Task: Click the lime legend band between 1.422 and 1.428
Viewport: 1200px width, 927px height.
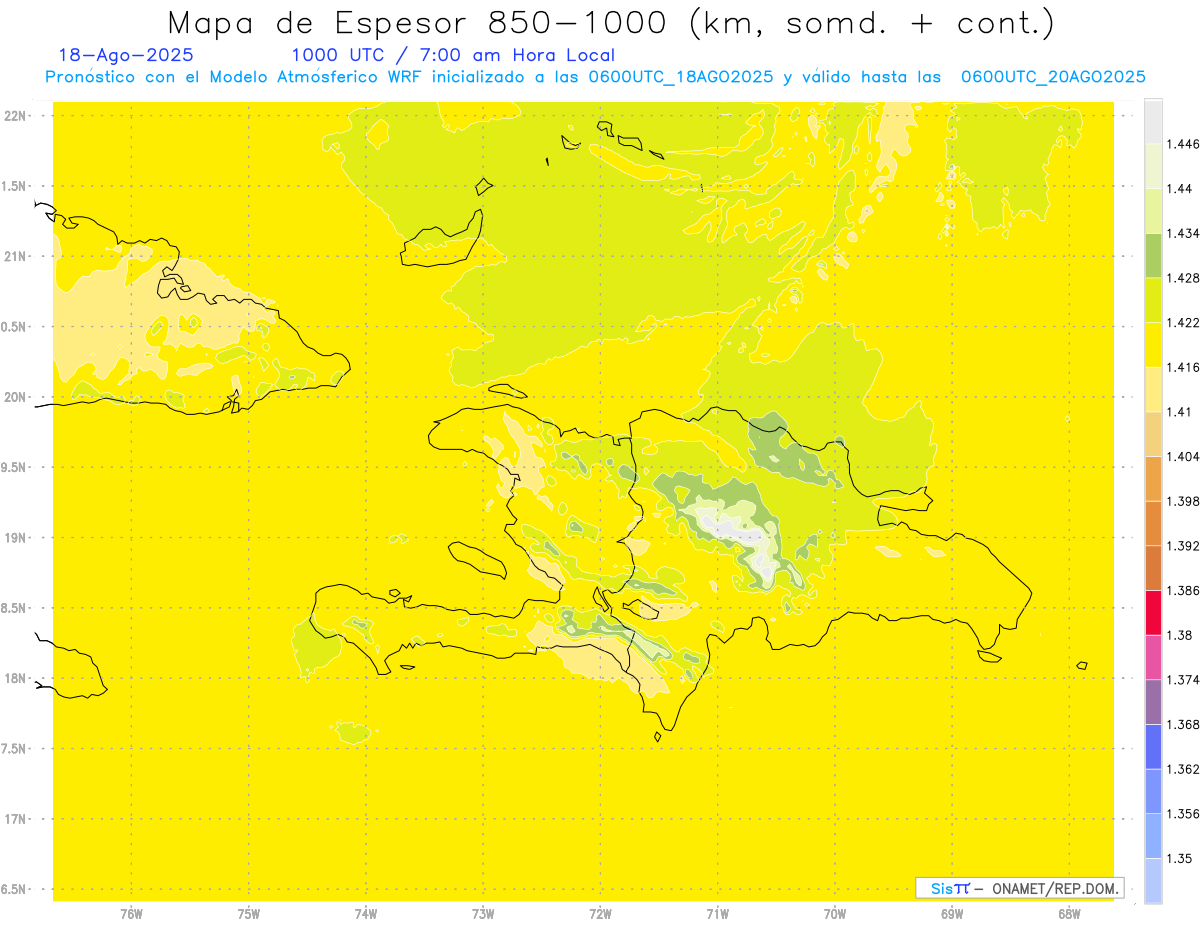Action: tap(1153, 300)
